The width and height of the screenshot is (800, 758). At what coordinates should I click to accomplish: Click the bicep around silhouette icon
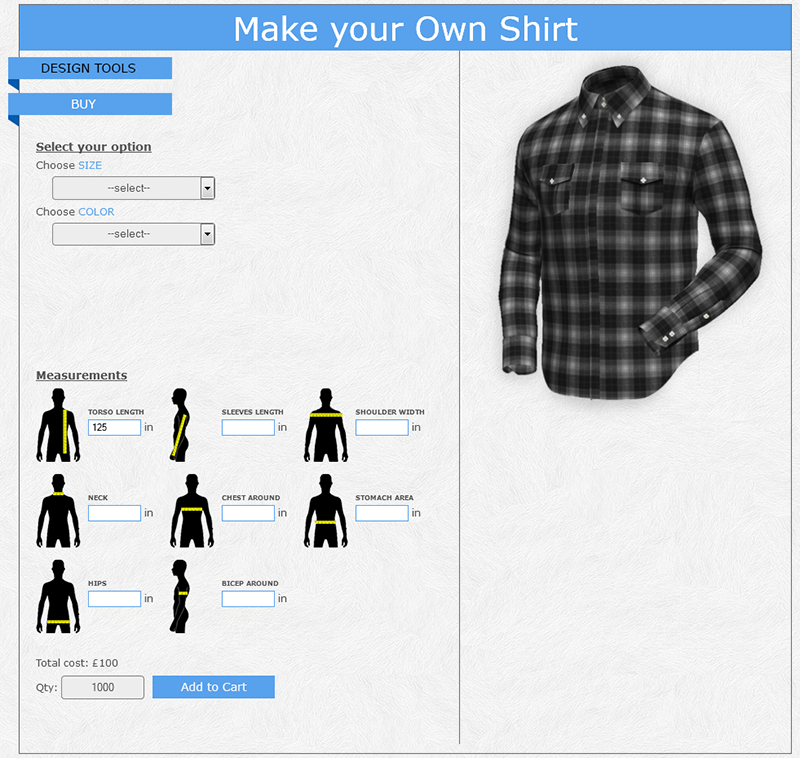(x=180, y=597)
